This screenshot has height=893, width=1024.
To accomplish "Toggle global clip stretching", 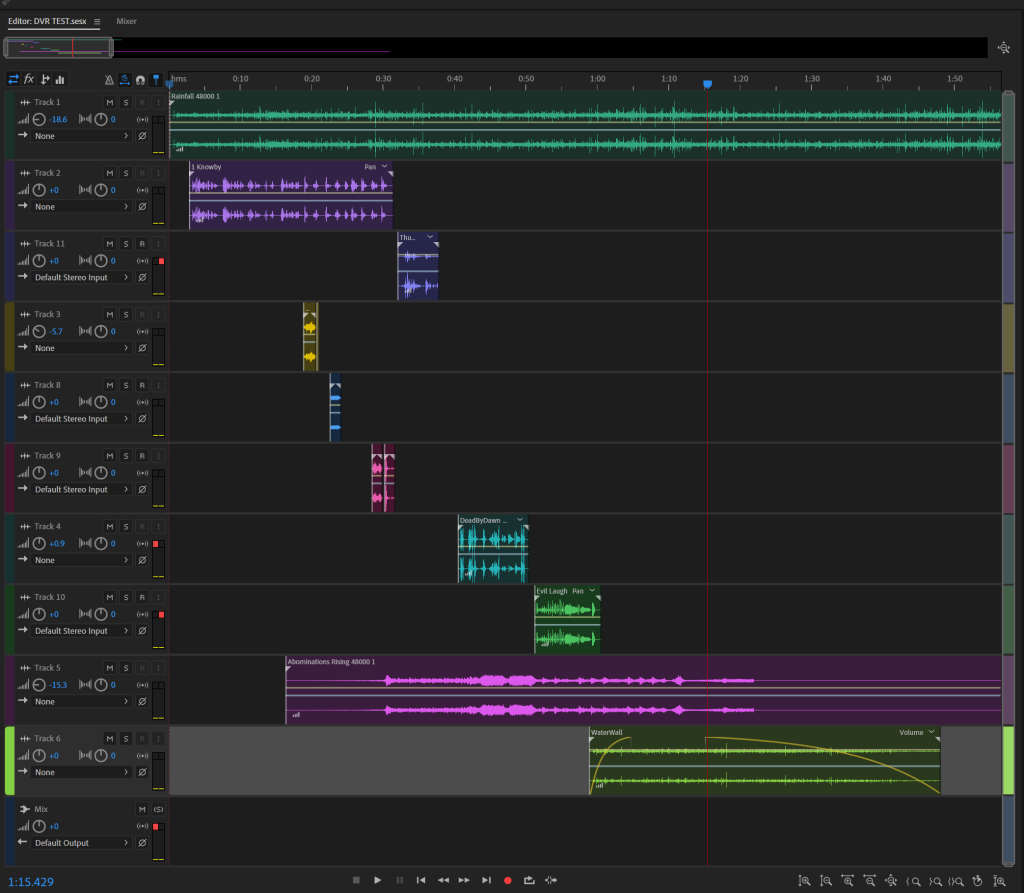I will click(x=125, y=79).
